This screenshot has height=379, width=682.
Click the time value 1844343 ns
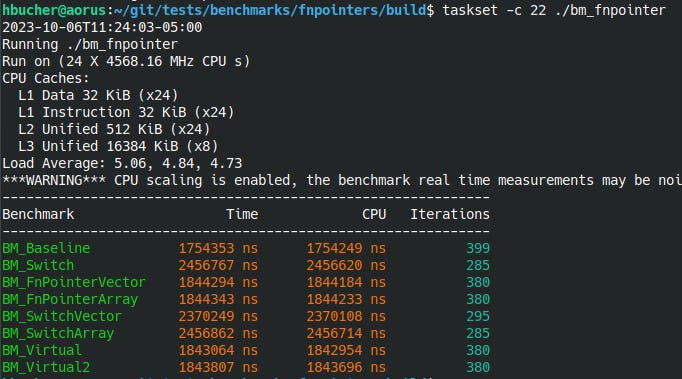click(x=218, y=299)
